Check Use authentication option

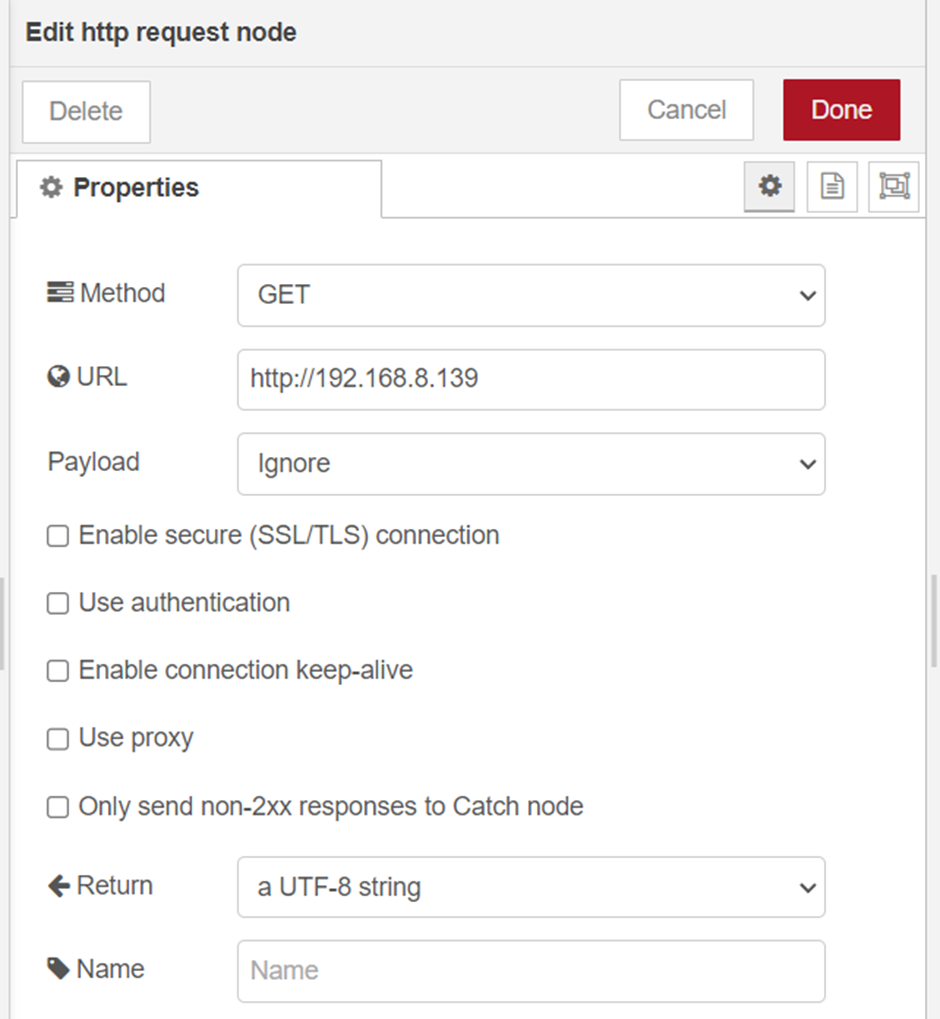[x=58, y=603]
